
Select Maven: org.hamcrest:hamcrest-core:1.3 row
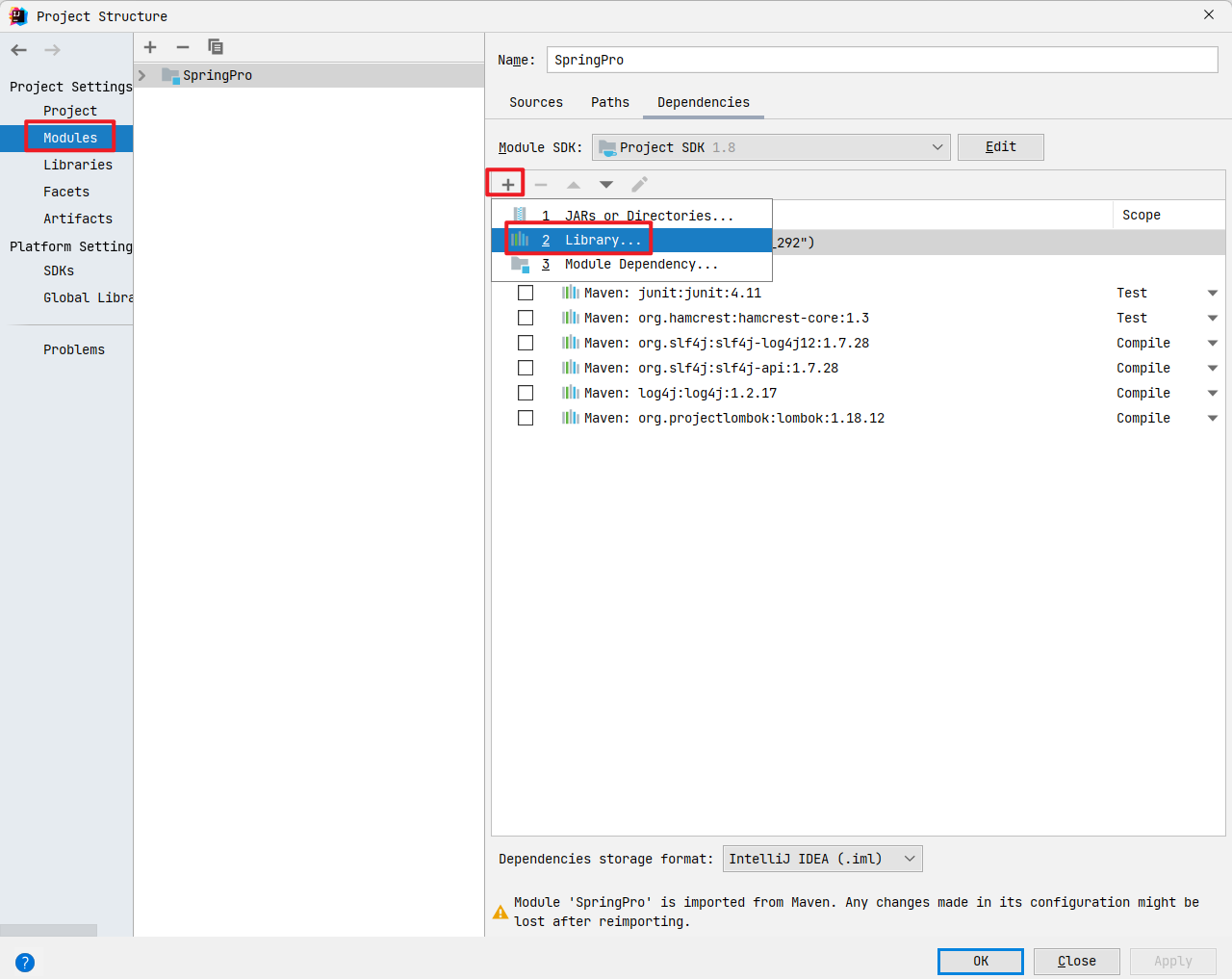(859, 318)
